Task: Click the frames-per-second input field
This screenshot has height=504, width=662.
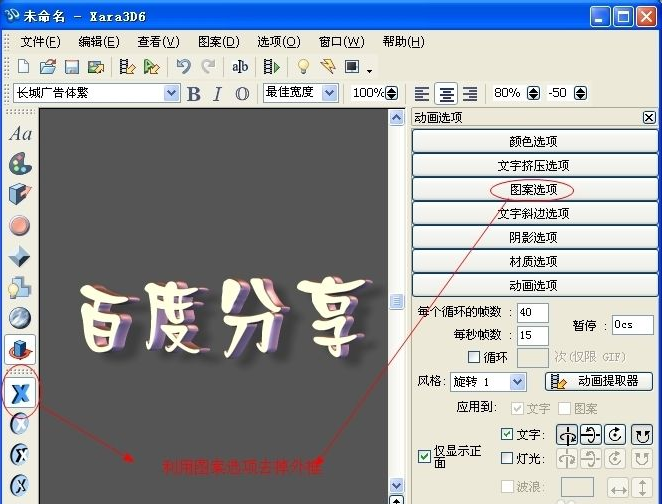Action: 532,335
